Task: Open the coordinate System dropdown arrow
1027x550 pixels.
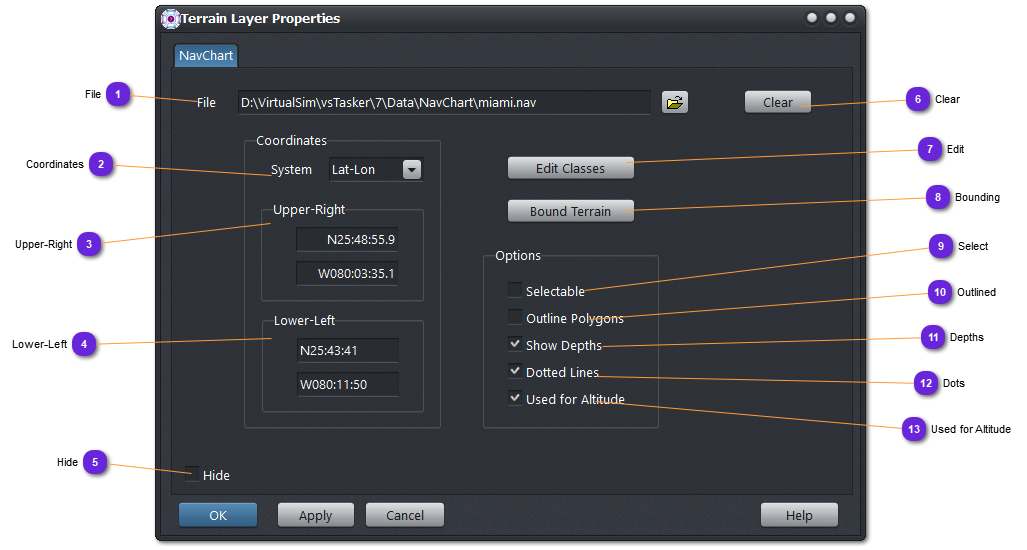Action: 412,170
